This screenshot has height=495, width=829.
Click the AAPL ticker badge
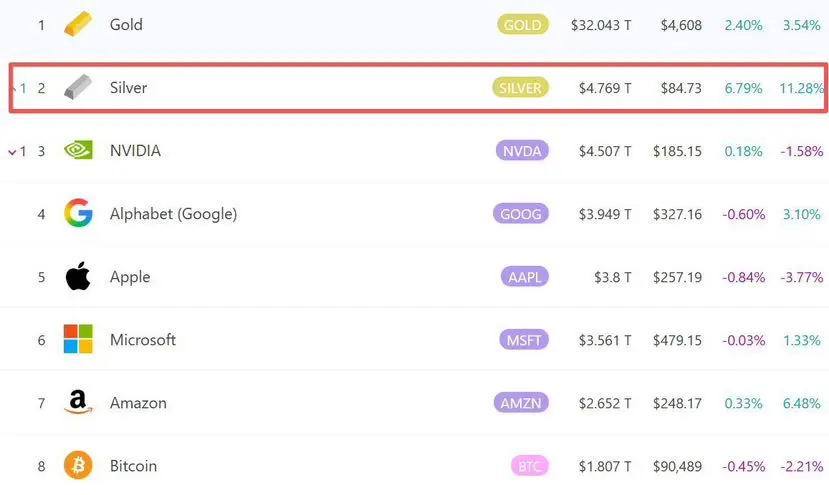click(524, 277)
